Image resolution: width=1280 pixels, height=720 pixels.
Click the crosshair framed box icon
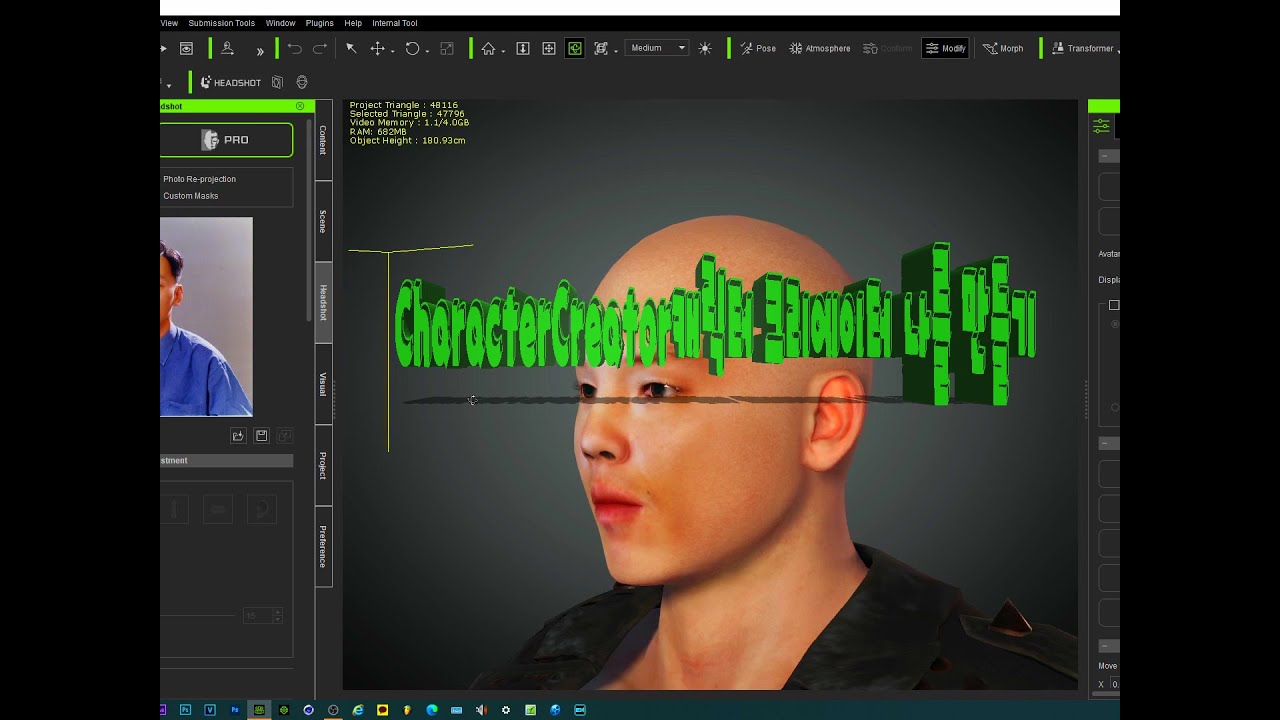[549, 48]
